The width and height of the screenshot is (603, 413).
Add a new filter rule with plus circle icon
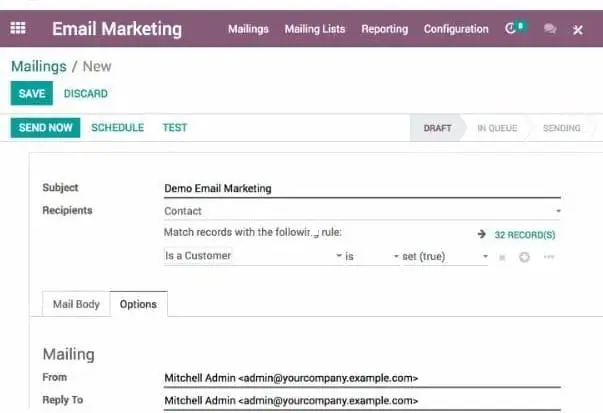(524, 257)
